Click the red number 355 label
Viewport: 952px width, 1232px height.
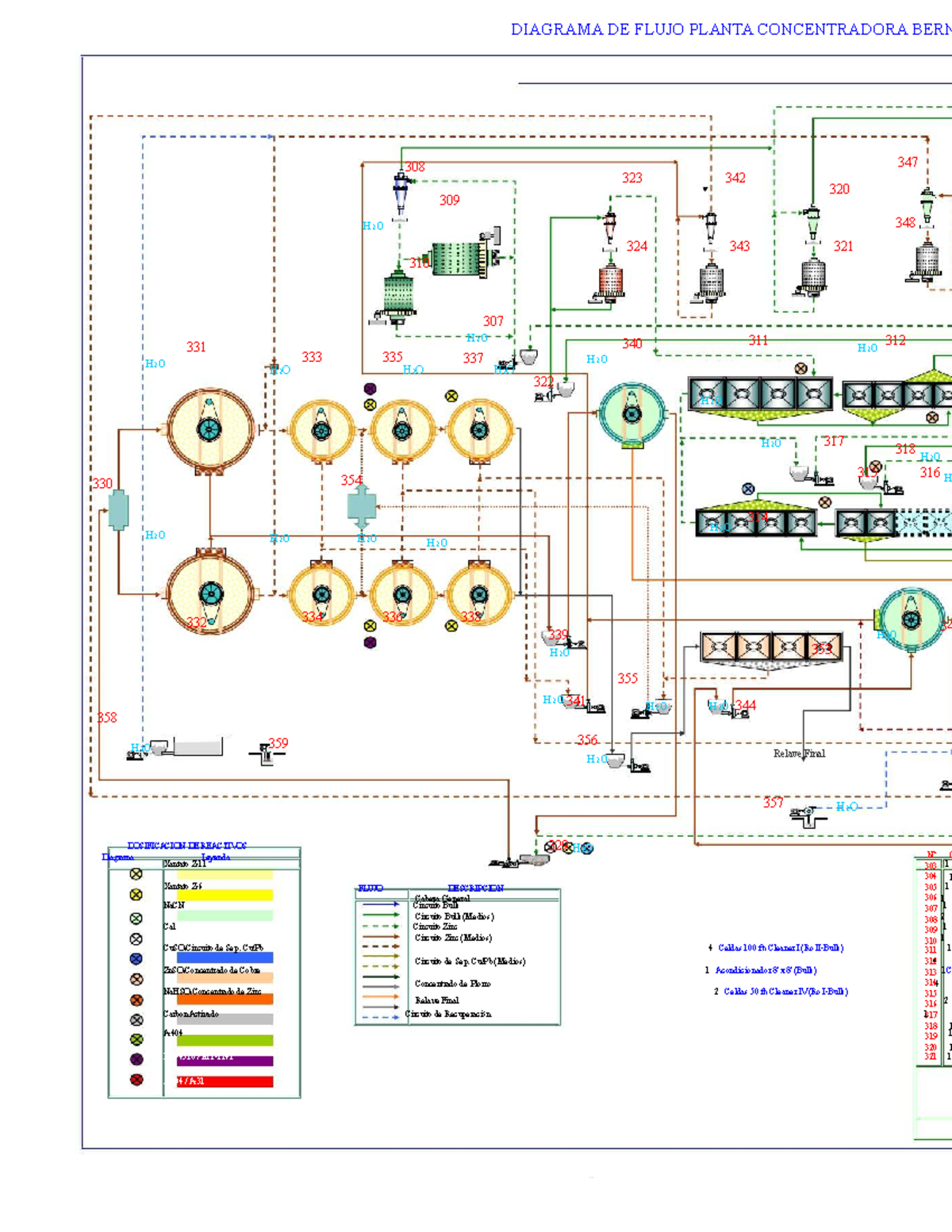(628, 678)
